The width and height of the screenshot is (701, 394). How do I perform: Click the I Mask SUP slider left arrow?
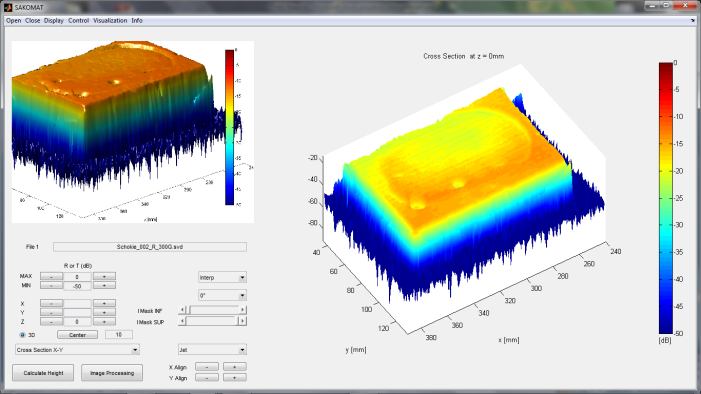coord(182,321)
